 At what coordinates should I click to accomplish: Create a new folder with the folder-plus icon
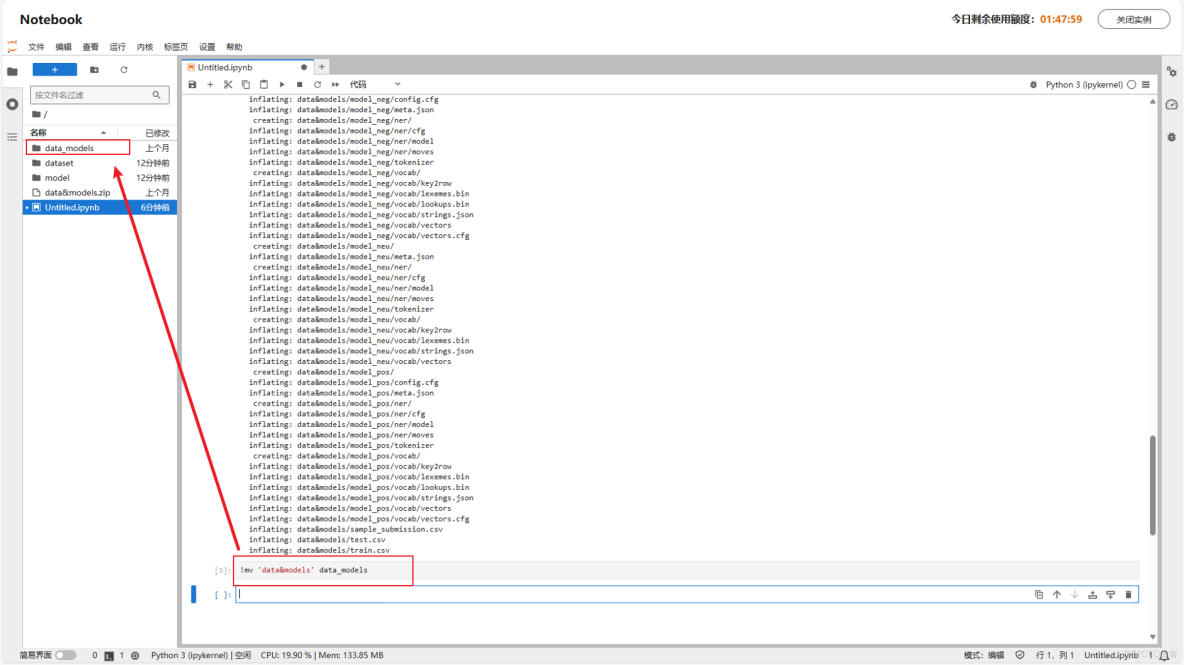click(x=94, y=69)
